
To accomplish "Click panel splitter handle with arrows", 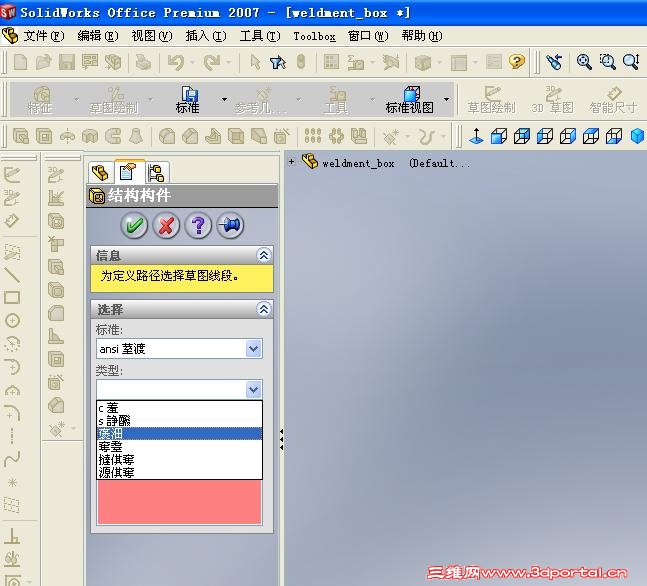I will coord(281,439).
